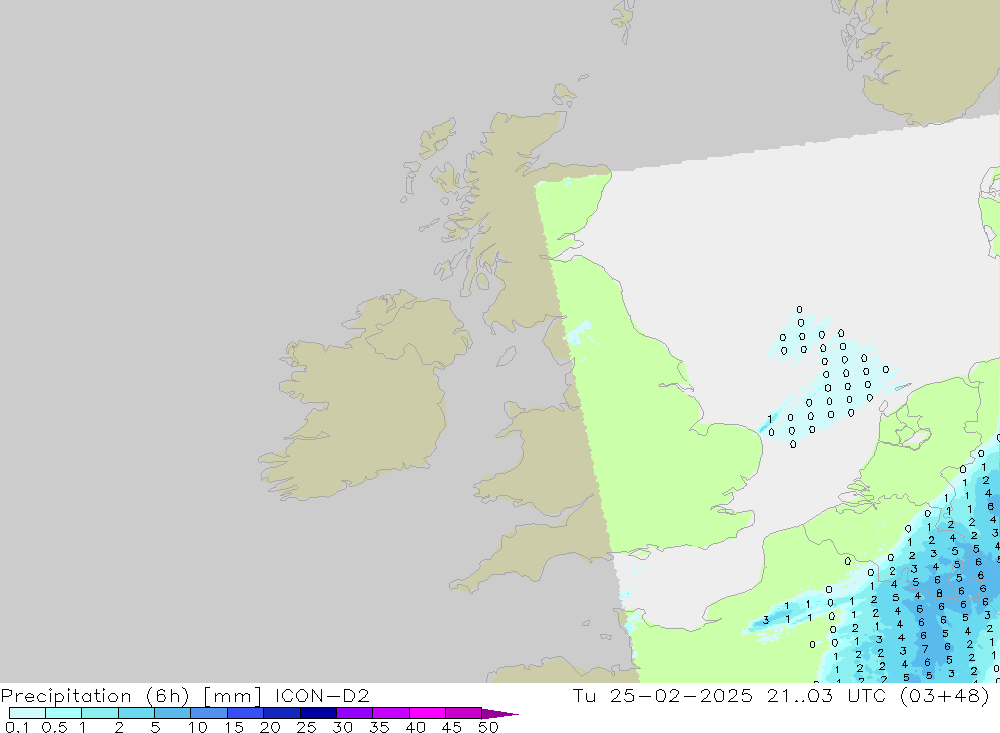Click the violet swatch between 30 and 35
The height and width of the screenshot is (733, 1000).
(355, 713)
